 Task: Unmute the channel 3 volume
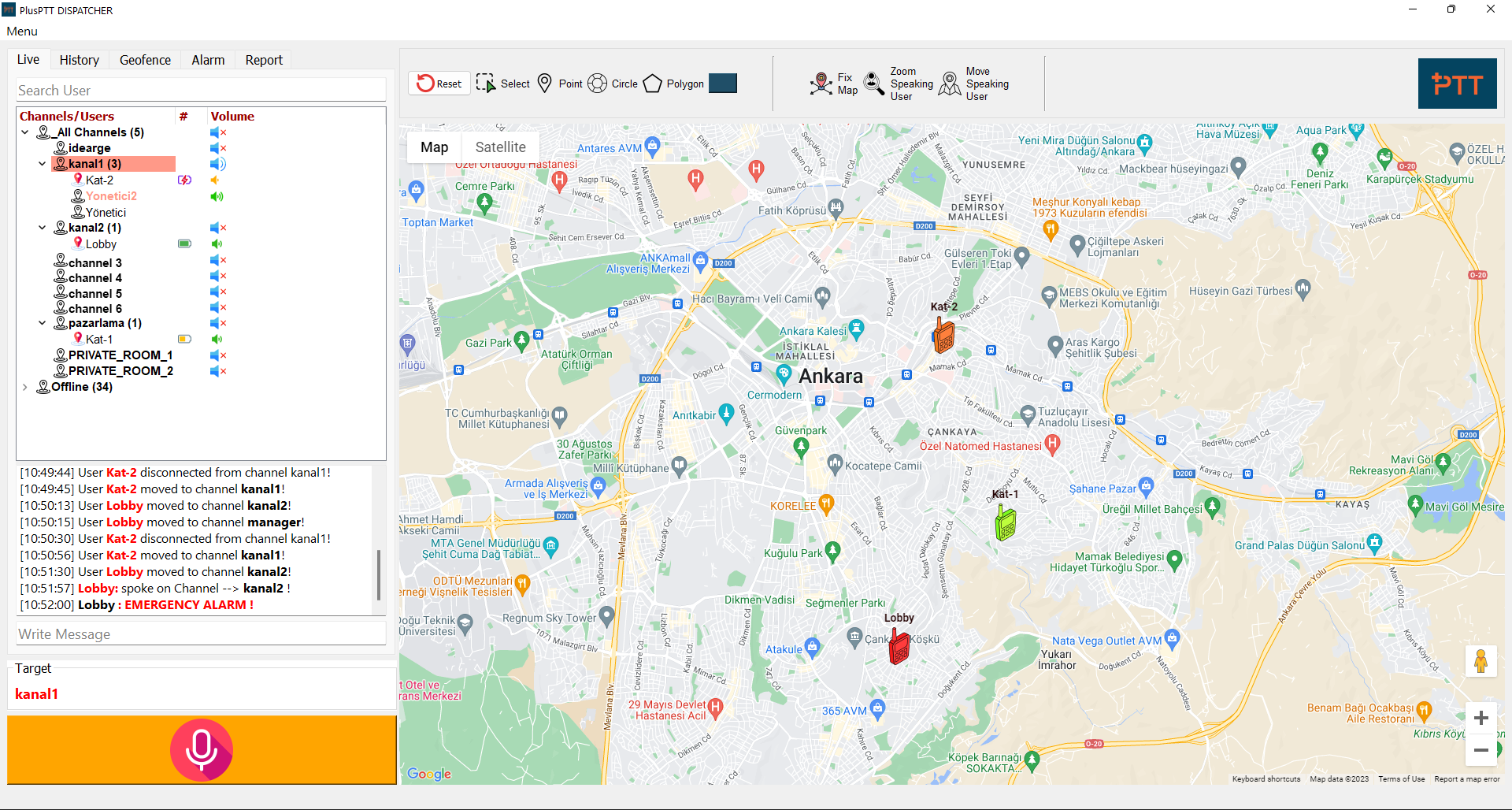click(218, 260)
